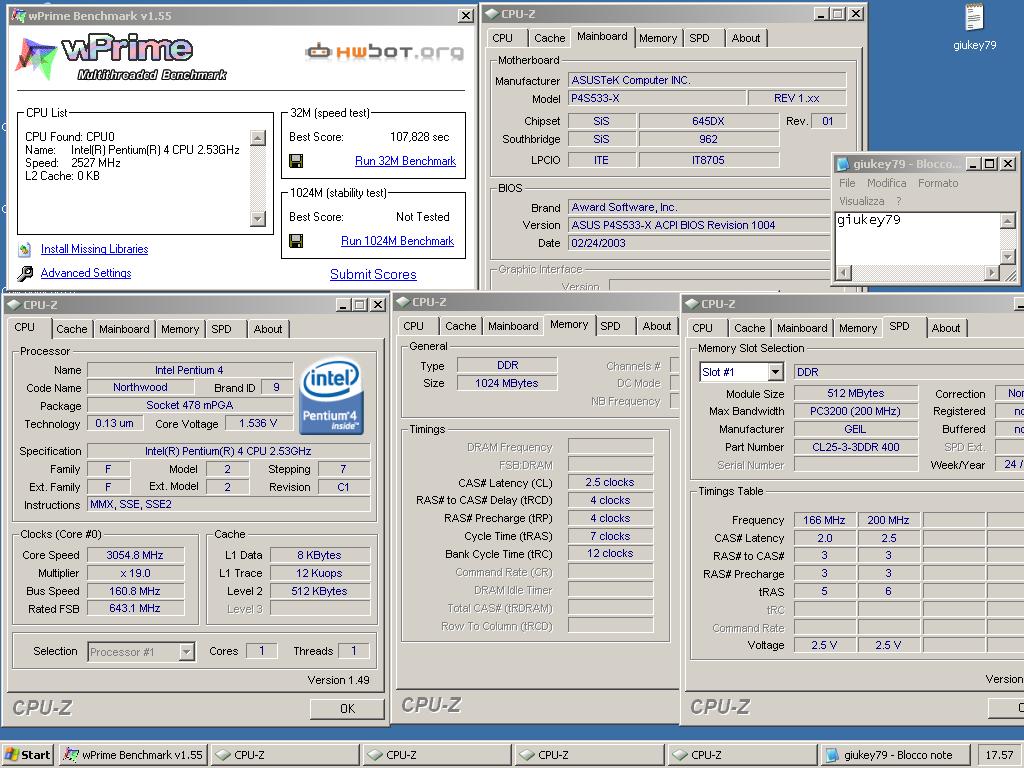Select the SPD tab in Mainboard CPU-Z window
This screenshot has width=1024, height=768.
click(699, 38)
